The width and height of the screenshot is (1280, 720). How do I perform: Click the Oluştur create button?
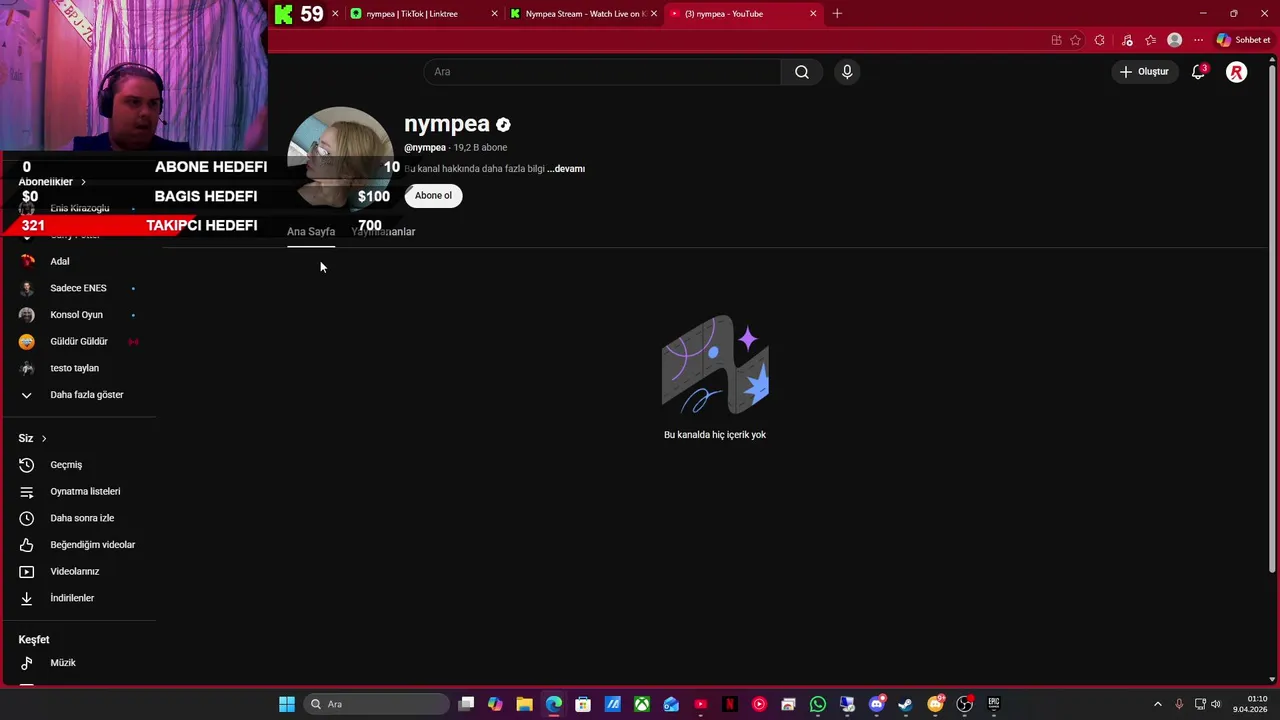(1144, 72)
